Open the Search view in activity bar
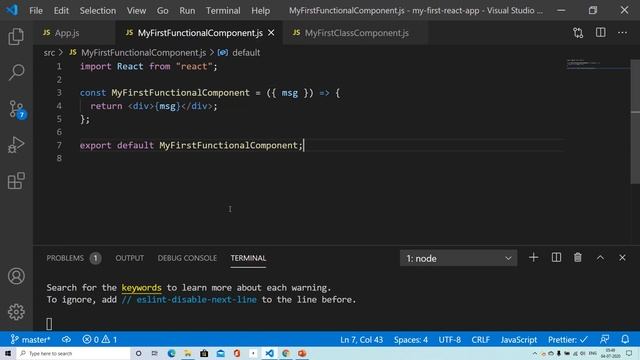This screenshot has height=360, width=640. click(16, 72)
